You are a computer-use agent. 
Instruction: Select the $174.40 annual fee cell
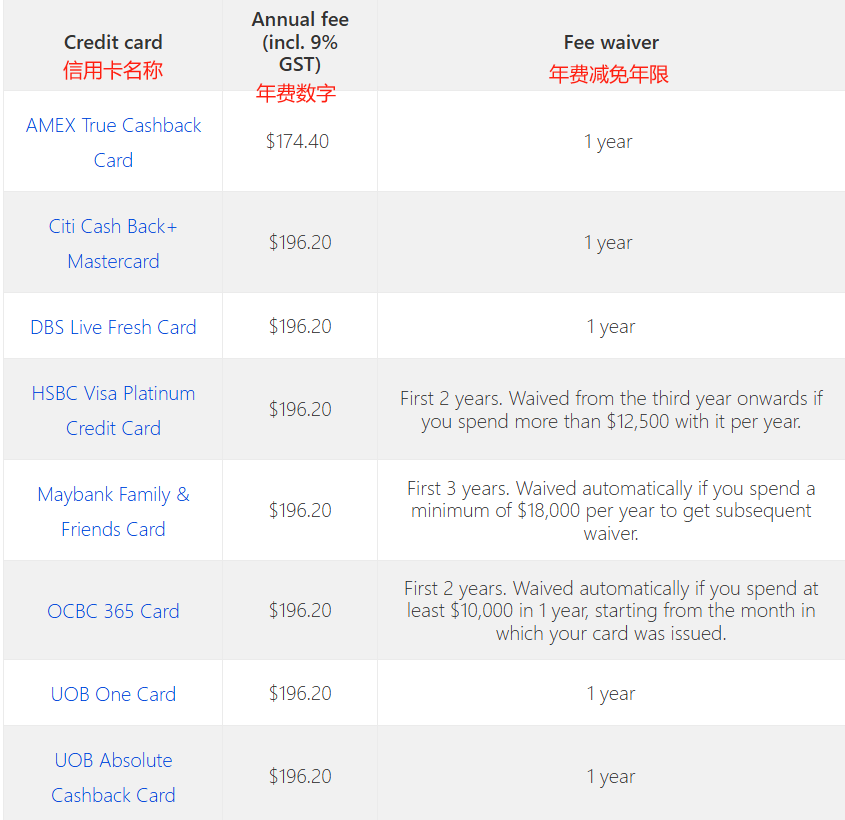tap(297, 141)
